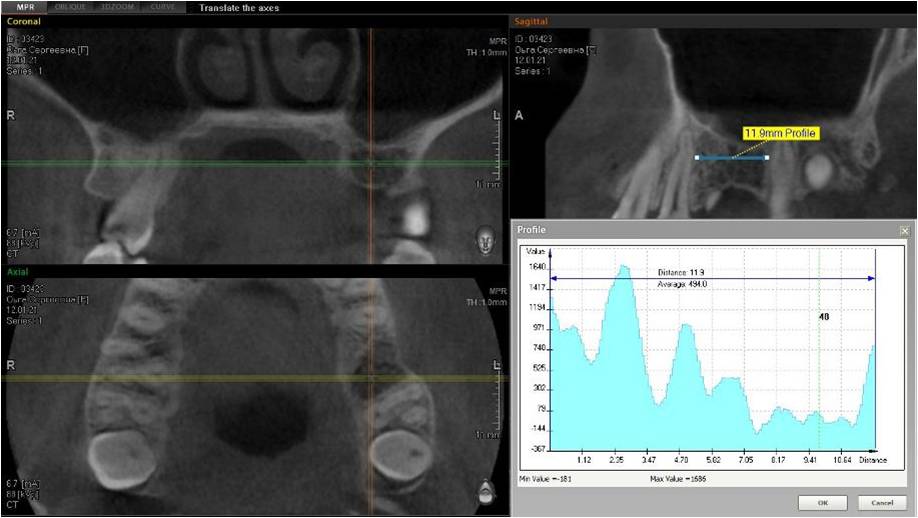Select the yellow '11.9mm Profile' label
Screen dimensions: 918x518
pyautogui.click(x=780, y=133)
